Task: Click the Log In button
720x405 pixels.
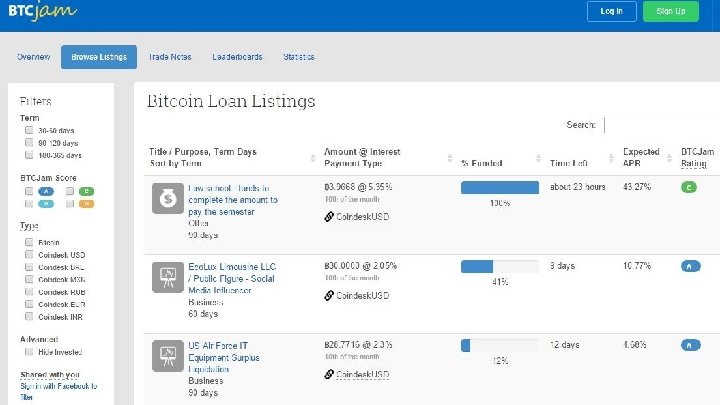Action: (612, 11)
